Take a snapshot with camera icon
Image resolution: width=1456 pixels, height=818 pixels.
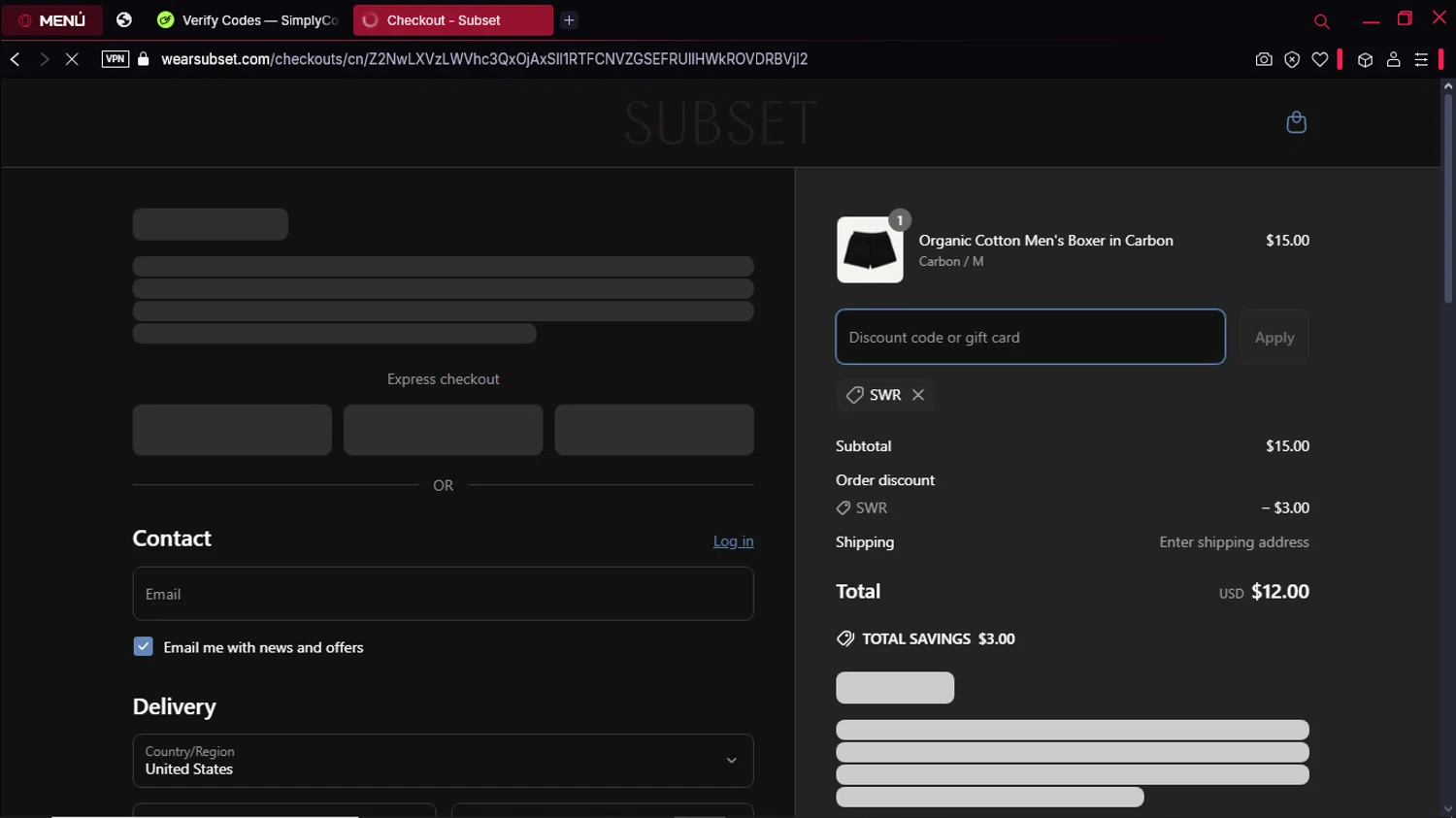coord(1264,59)
